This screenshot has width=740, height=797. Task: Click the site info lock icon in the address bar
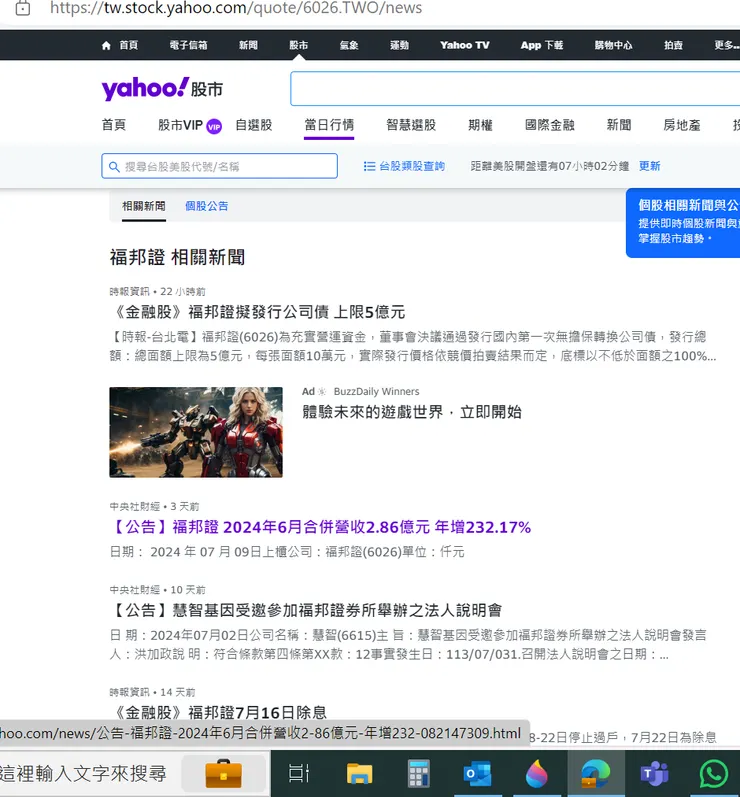pyautogui.click(x=23, y=8)
